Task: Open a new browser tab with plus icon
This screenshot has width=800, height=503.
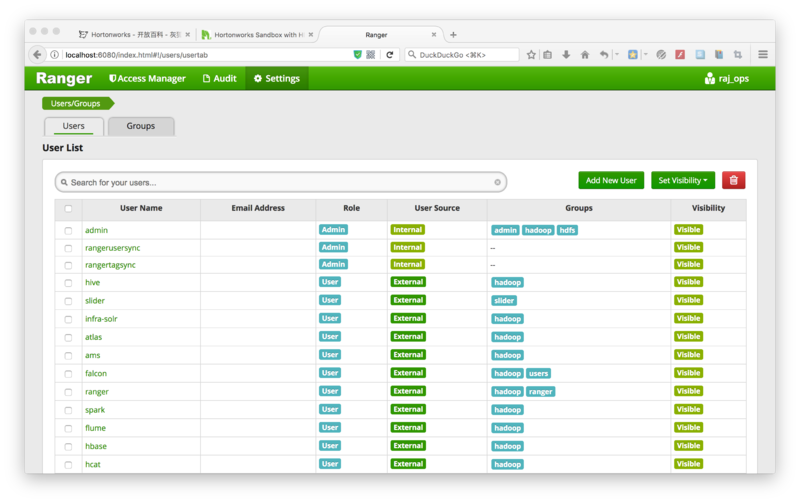Action: pyautogui.click(x=453, y=34)
